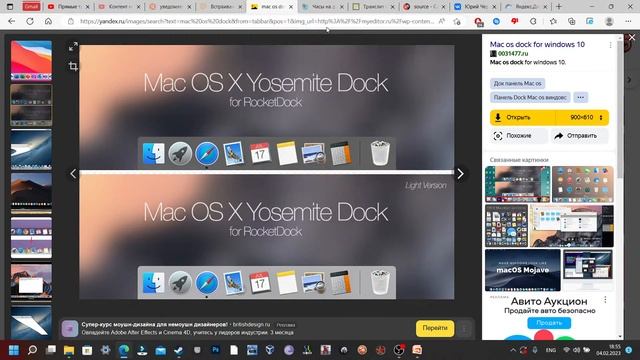This screenshot has width=640, height=360.
Task: Open File Explorer from the taskbar
Action: tap(69, 350)
